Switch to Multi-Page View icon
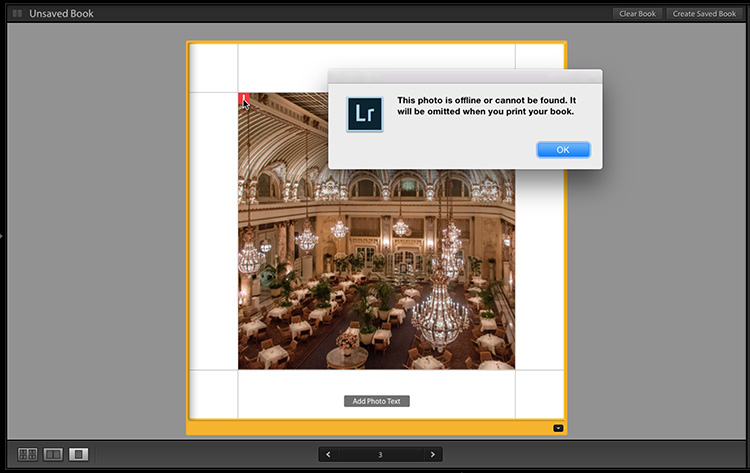 pos(27,454)
